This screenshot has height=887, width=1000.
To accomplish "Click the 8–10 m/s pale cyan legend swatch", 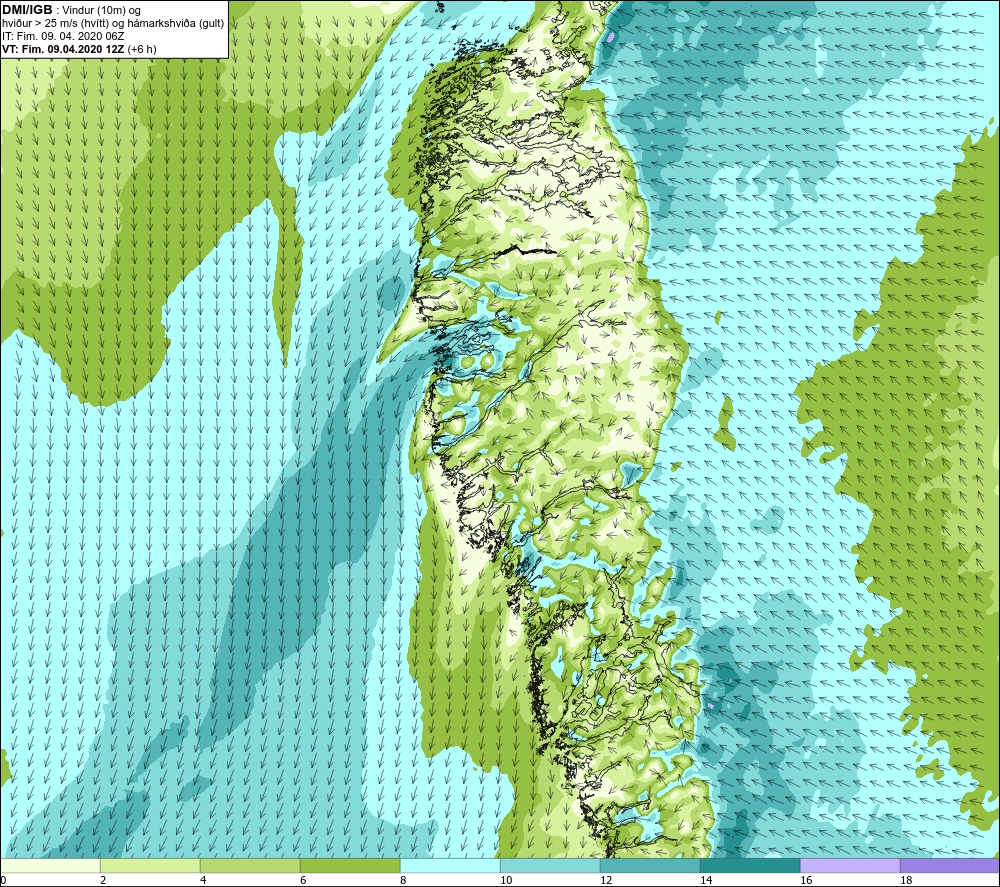I will pyautogui.click(x=450, y=865).
